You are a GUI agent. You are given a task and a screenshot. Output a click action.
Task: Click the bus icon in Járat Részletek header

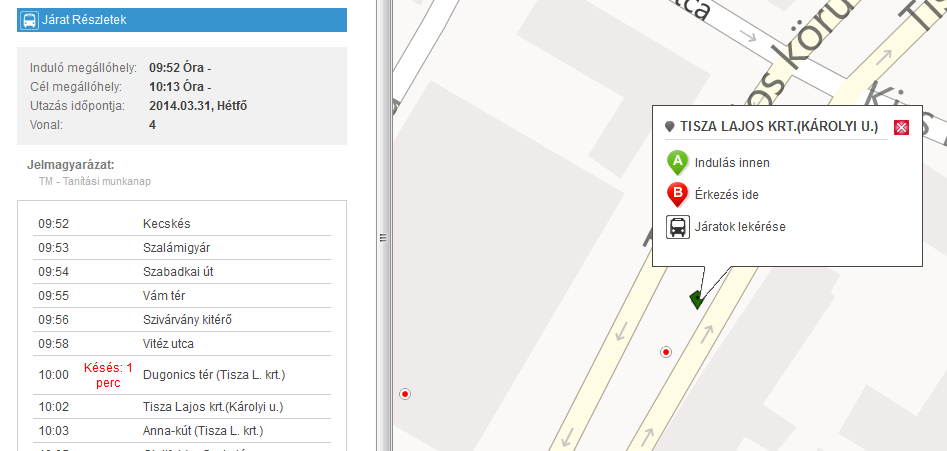tap(29, 20)
